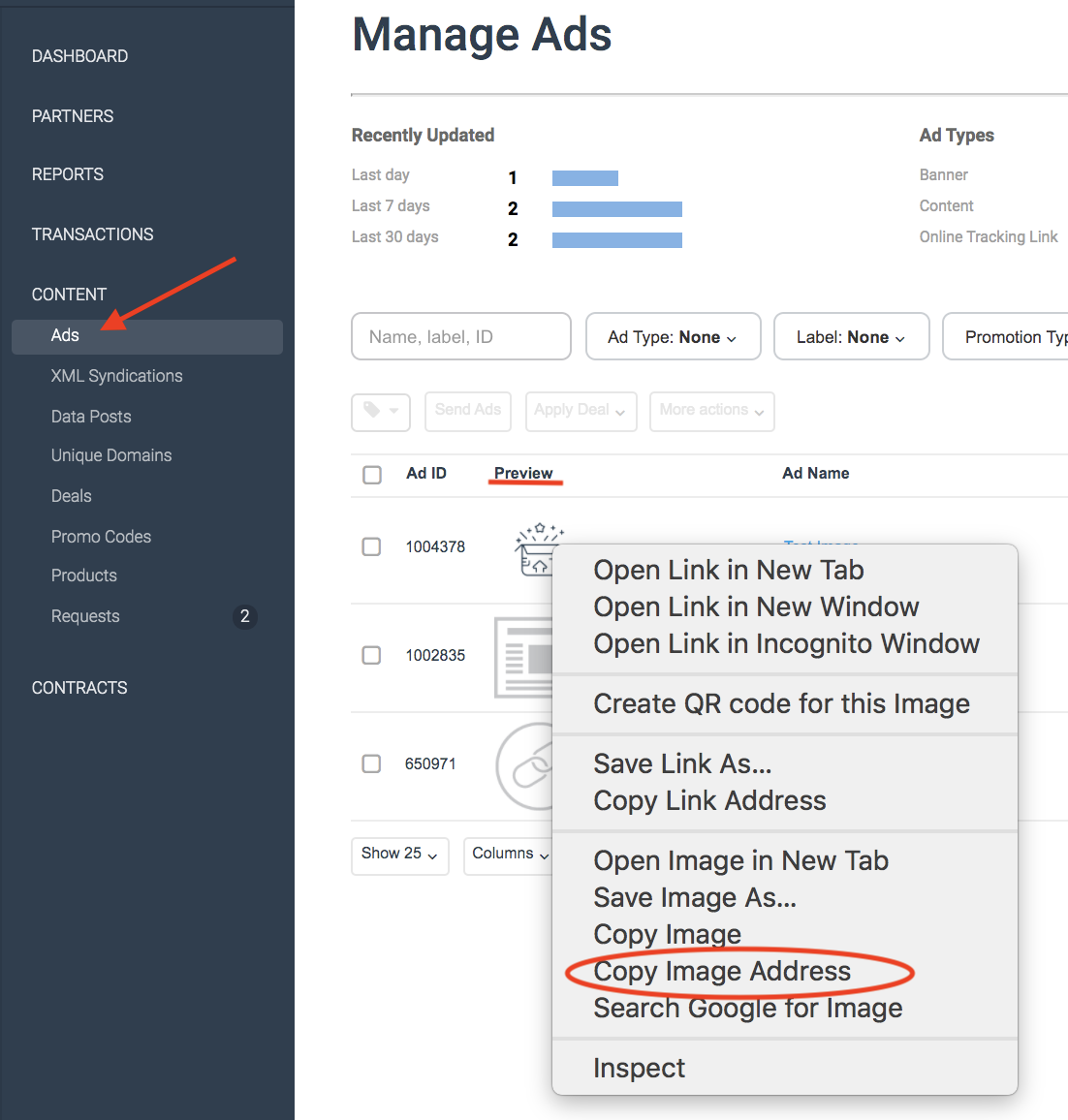
Task: Click the Last 30 days blue bar
Action: pos(616,239)
